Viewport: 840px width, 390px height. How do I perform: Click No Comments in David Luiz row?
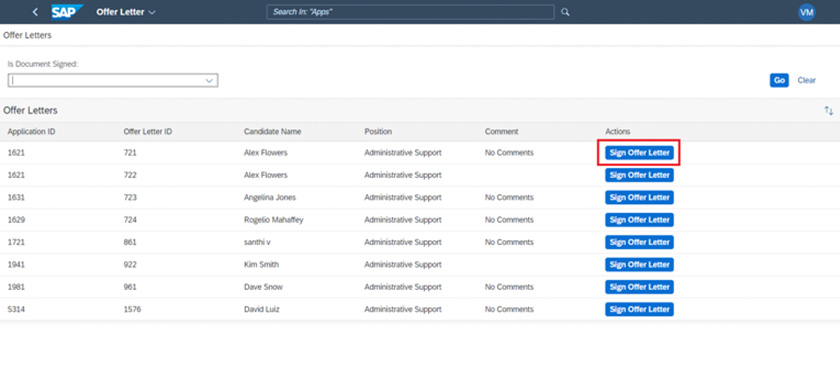[x=509, y=309]
